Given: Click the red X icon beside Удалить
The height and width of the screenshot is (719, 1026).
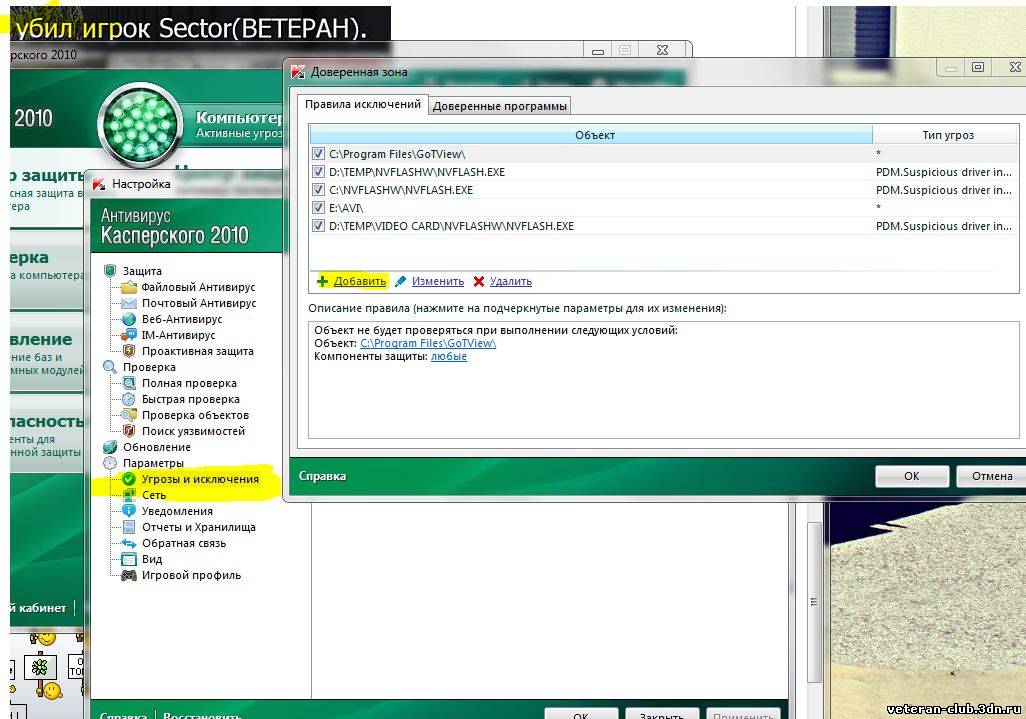Looking at the screenshot, I should (479, 281).
